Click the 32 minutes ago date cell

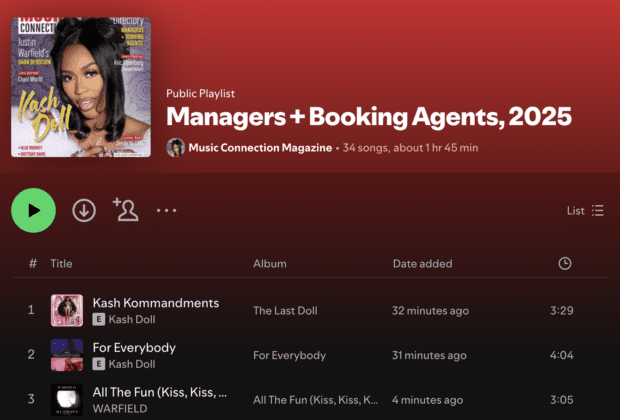click(430, 311)
